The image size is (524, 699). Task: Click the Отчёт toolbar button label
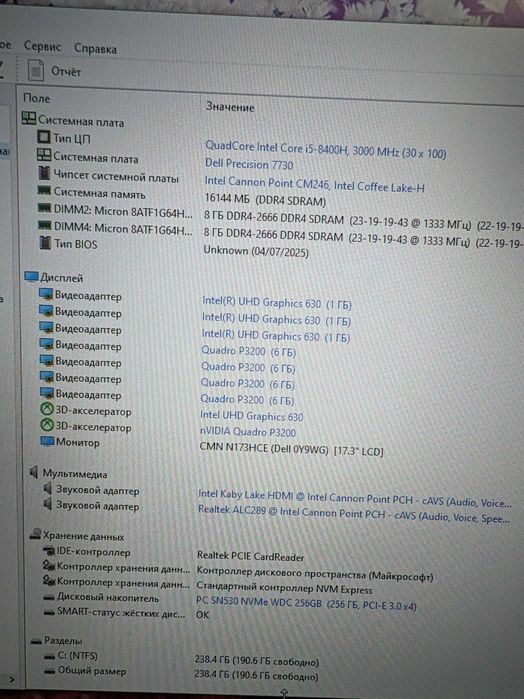click(66, 71)
